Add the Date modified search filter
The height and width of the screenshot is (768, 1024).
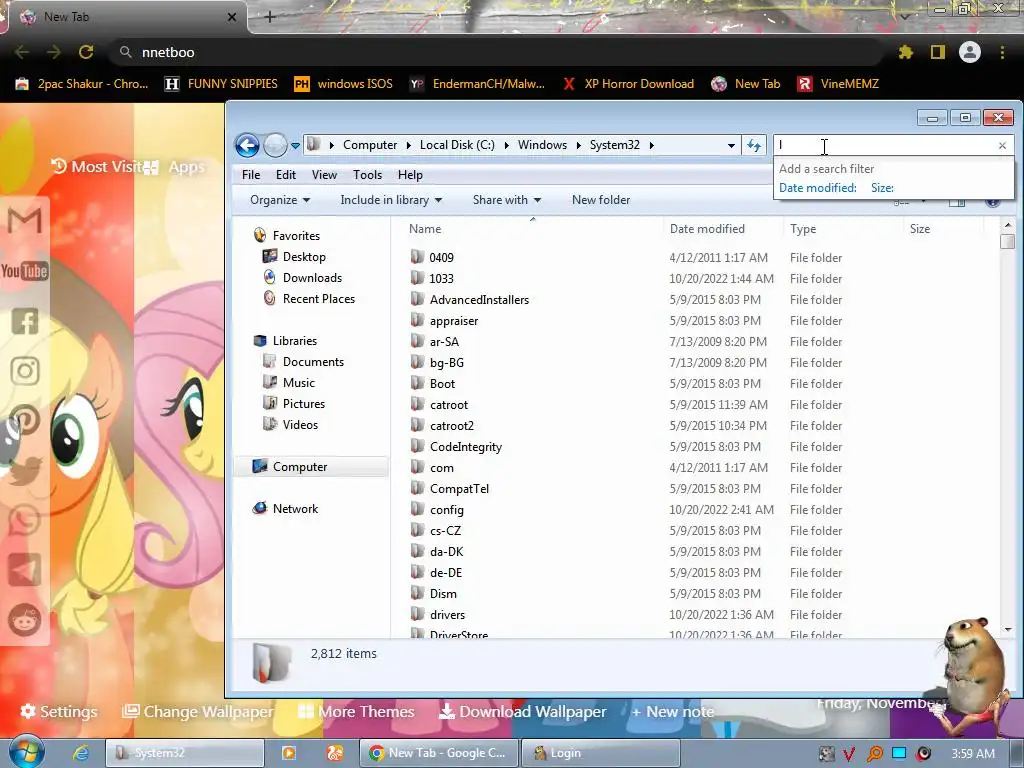click(x=818, y=188)
